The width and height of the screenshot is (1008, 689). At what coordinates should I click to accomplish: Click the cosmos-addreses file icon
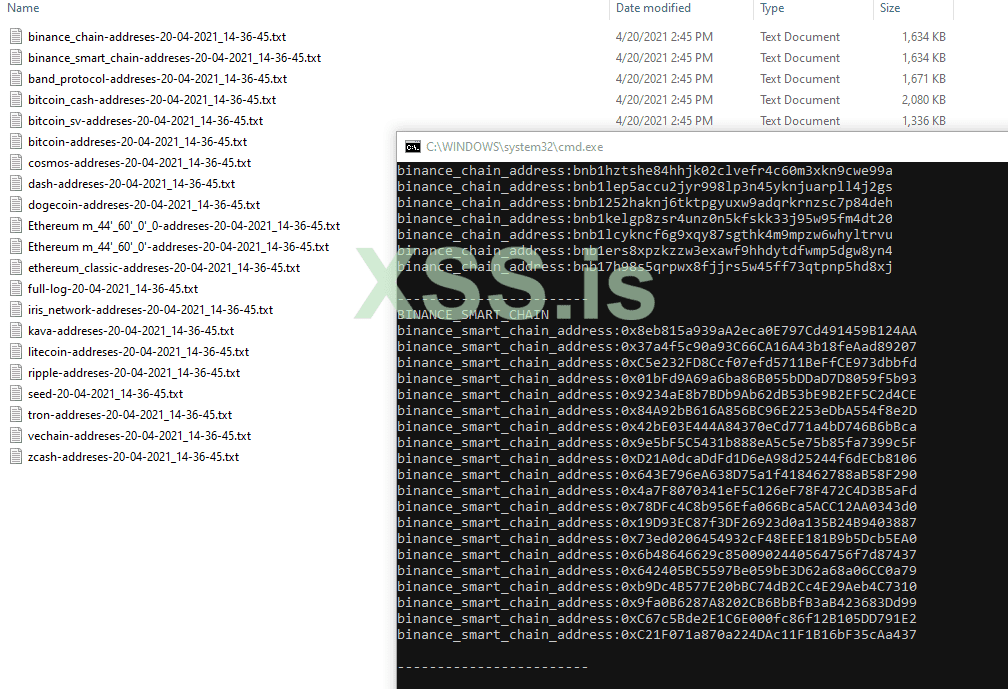pyautogui.click(x=16, y=163)
